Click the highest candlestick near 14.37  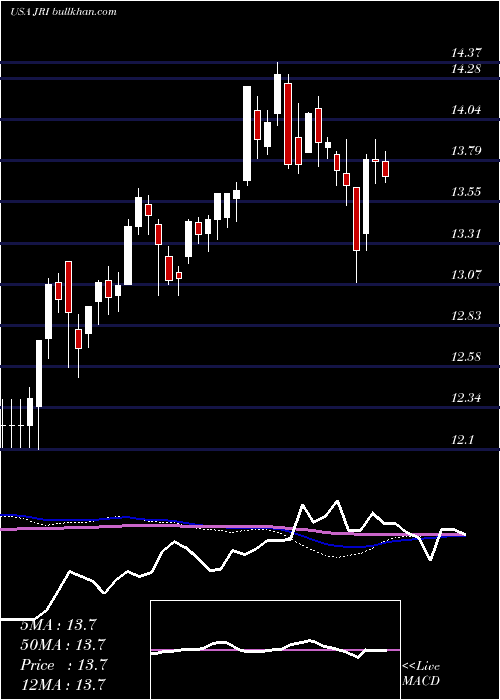[277, 94]
